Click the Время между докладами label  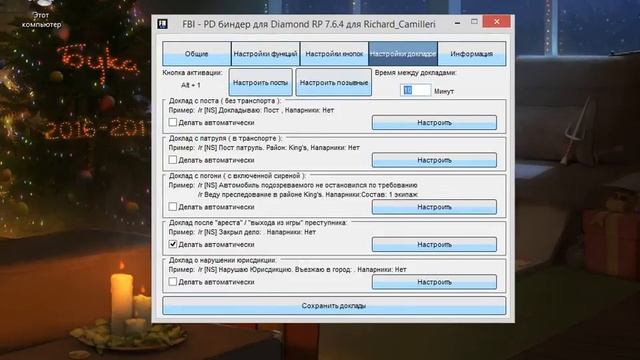click(415, 73)
